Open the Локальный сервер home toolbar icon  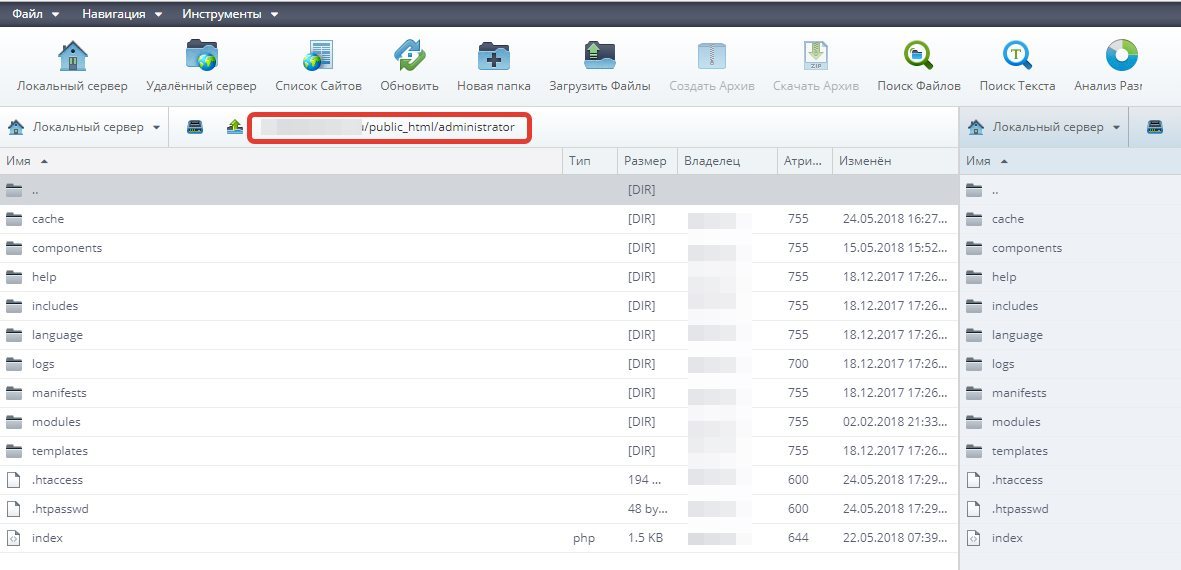coord(72,56)
